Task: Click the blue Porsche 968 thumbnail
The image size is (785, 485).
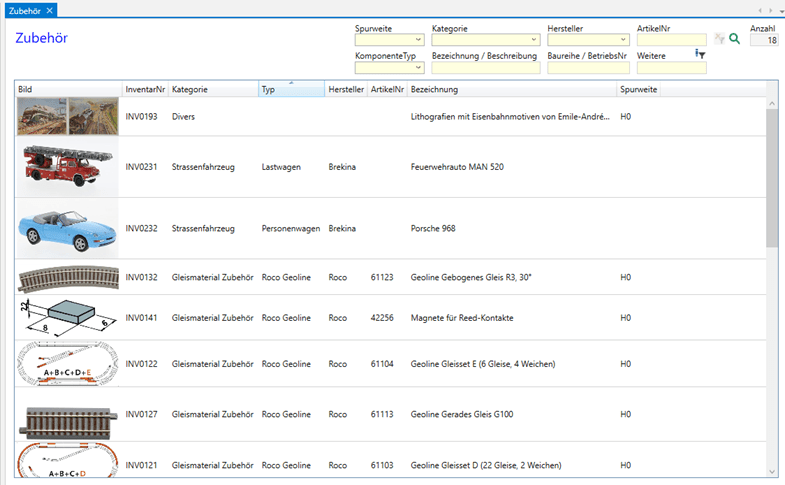Action: click(x=67, y=229)
